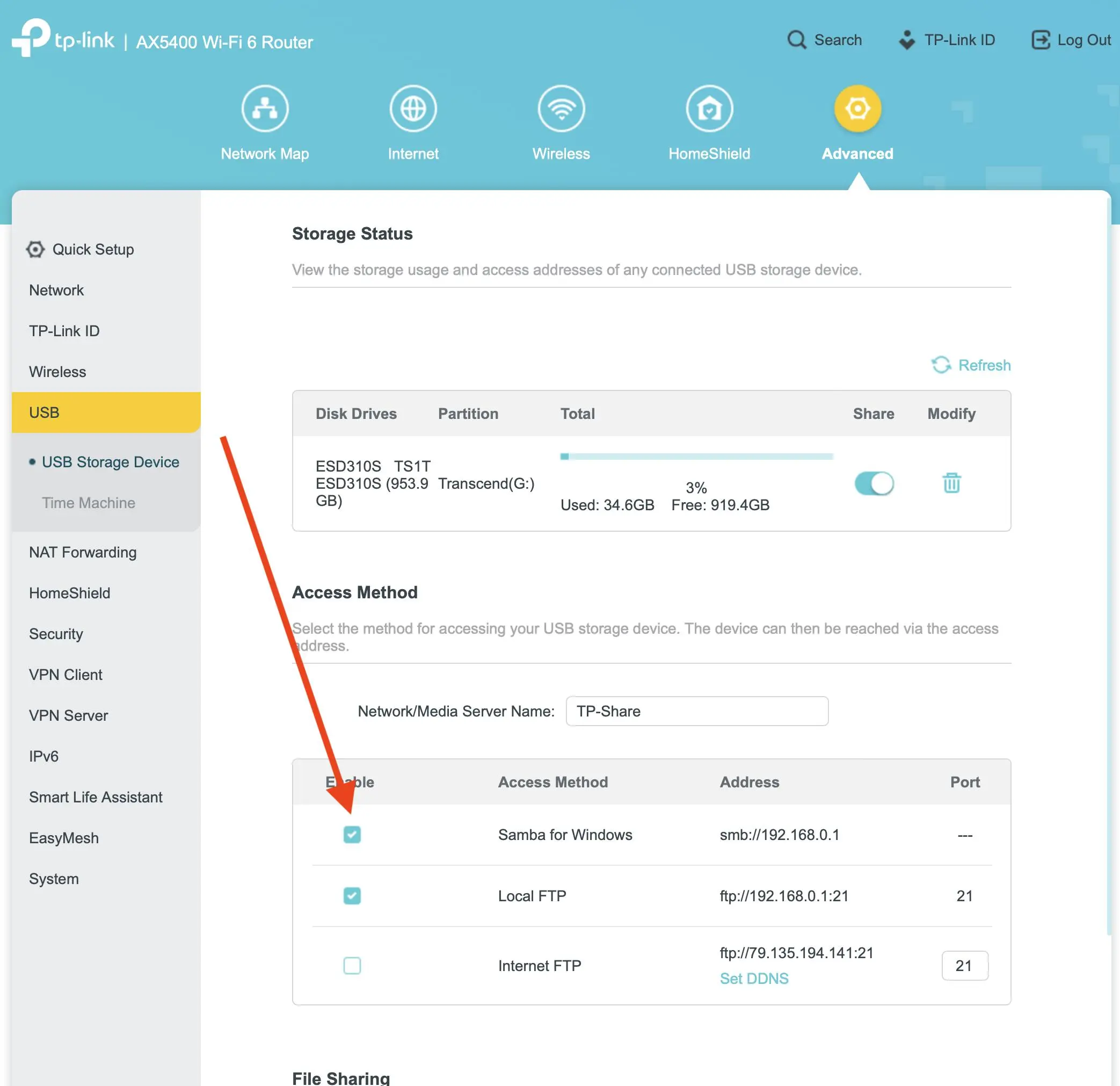Open TP-Link ID in the sidebar
Image resolution: width=1120 pixels, height=1086 pixels.
click(x=64, y=331)
